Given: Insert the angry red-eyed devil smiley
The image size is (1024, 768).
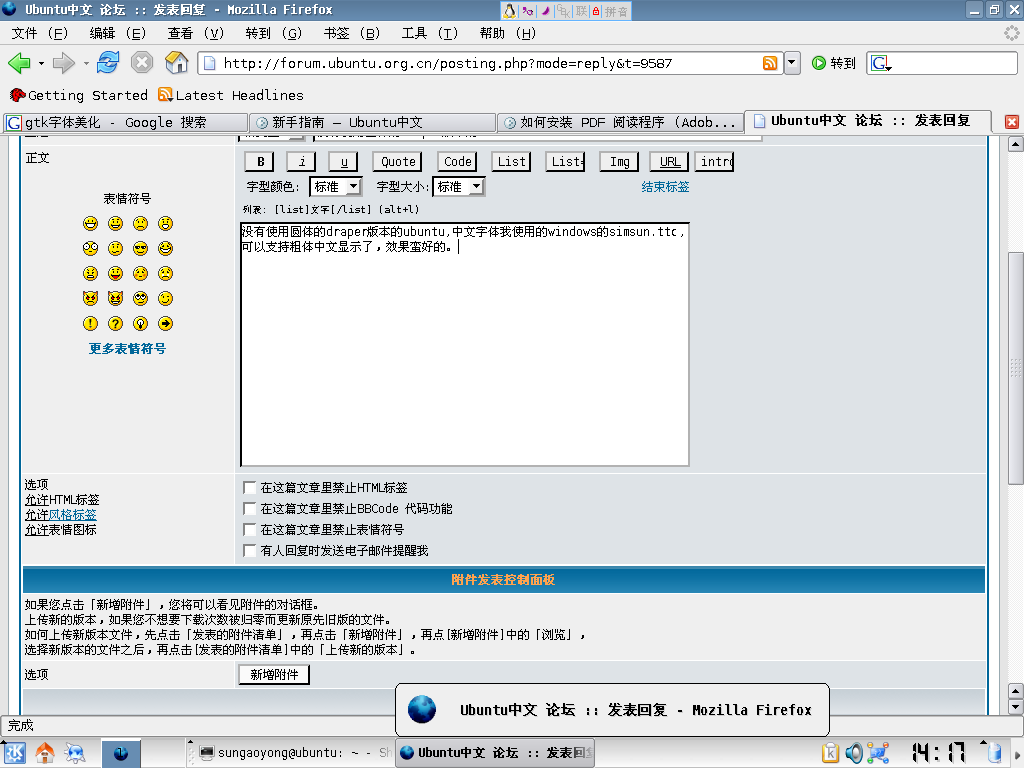Looking at the screenshot, I should point(90,298).
